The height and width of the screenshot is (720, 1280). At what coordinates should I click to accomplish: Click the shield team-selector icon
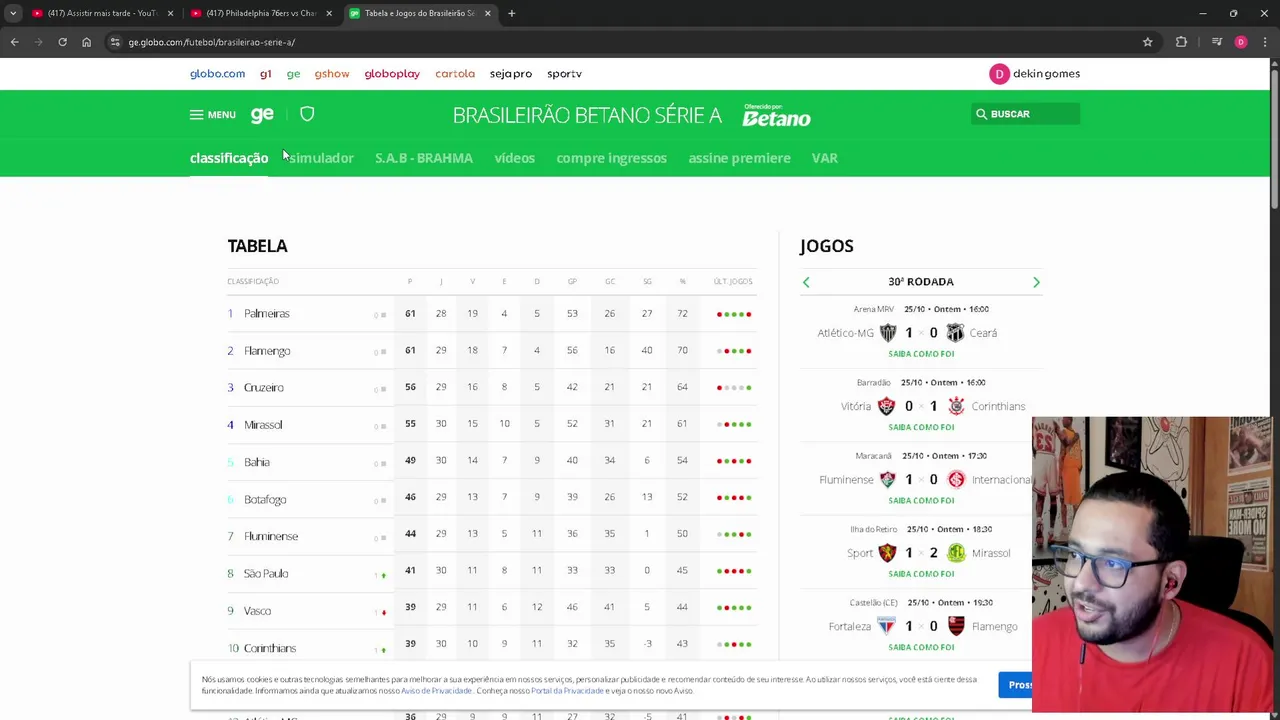pos(307,114)
